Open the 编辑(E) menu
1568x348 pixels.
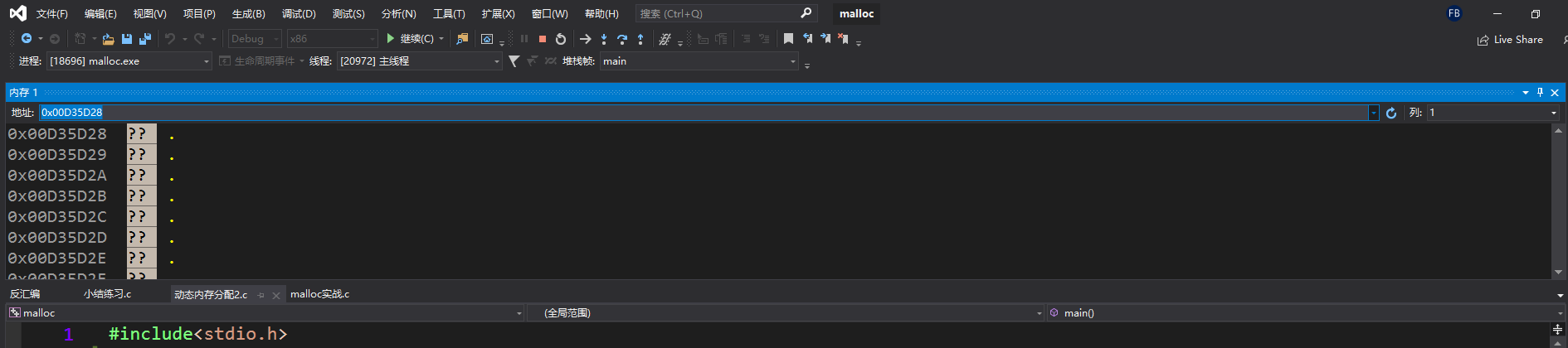(100, 14)
